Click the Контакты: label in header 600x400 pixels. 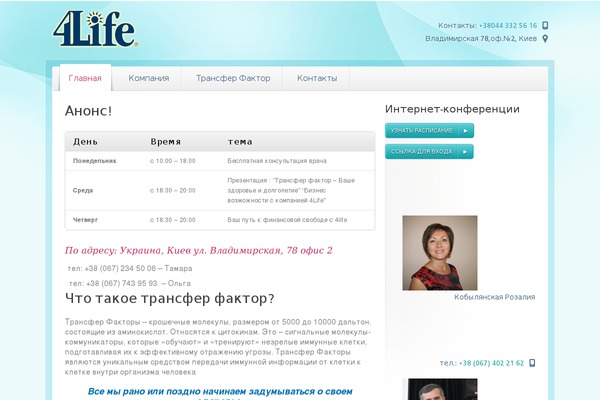(x=457, y=26)
